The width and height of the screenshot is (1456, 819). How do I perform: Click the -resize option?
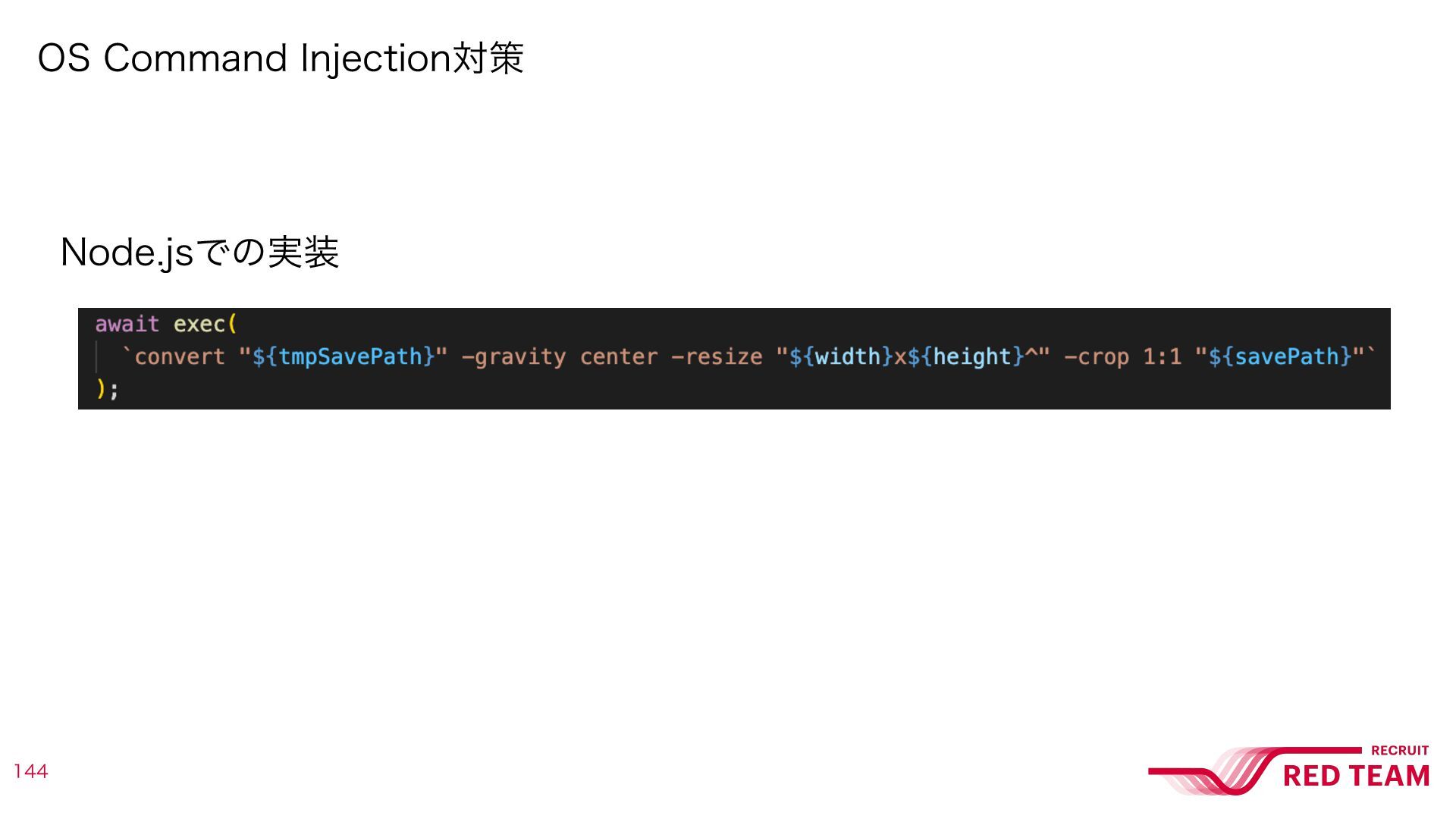(717, 356)
